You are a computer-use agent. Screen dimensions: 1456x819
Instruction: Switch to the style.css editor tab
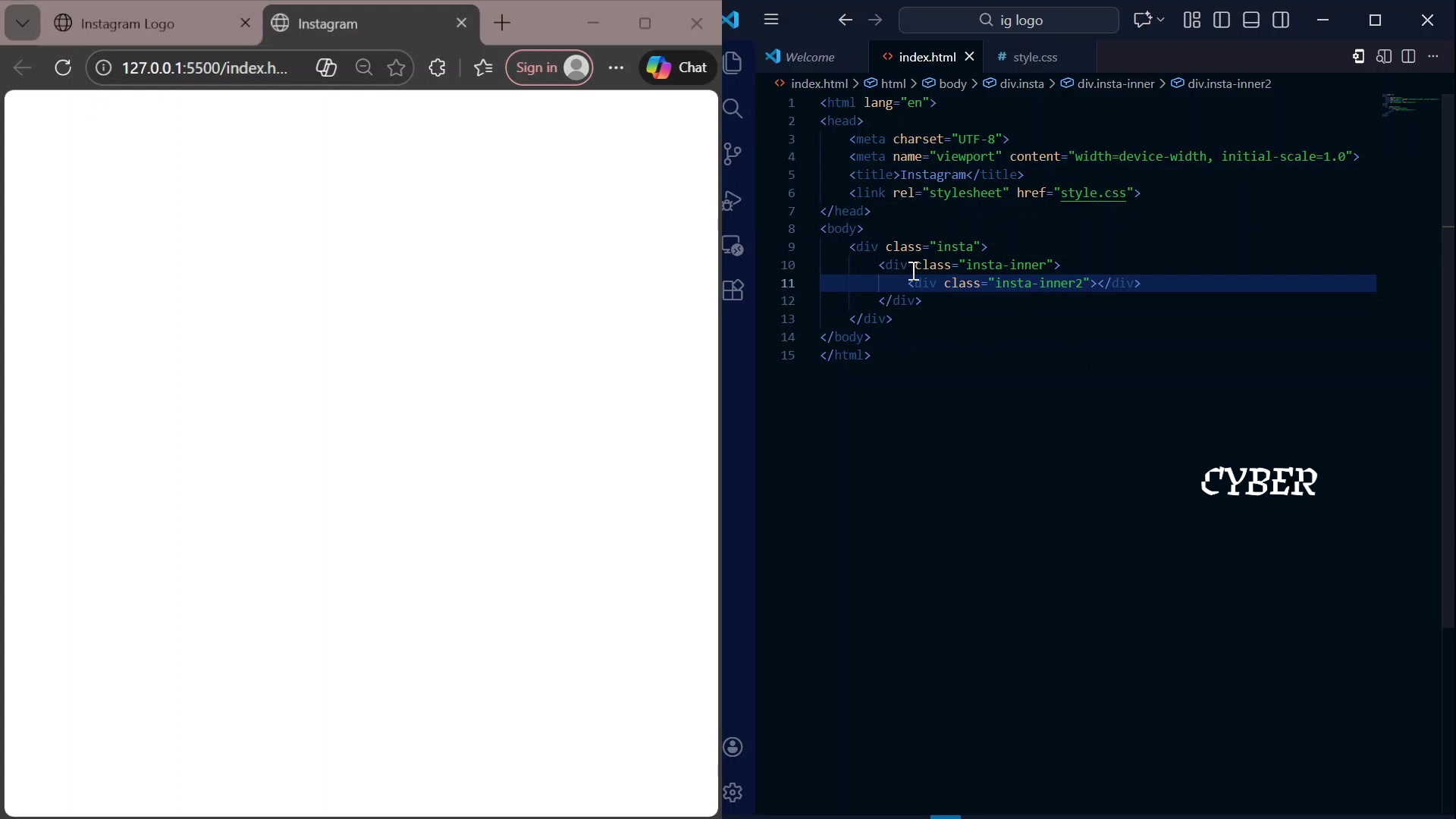[1036, 57]
